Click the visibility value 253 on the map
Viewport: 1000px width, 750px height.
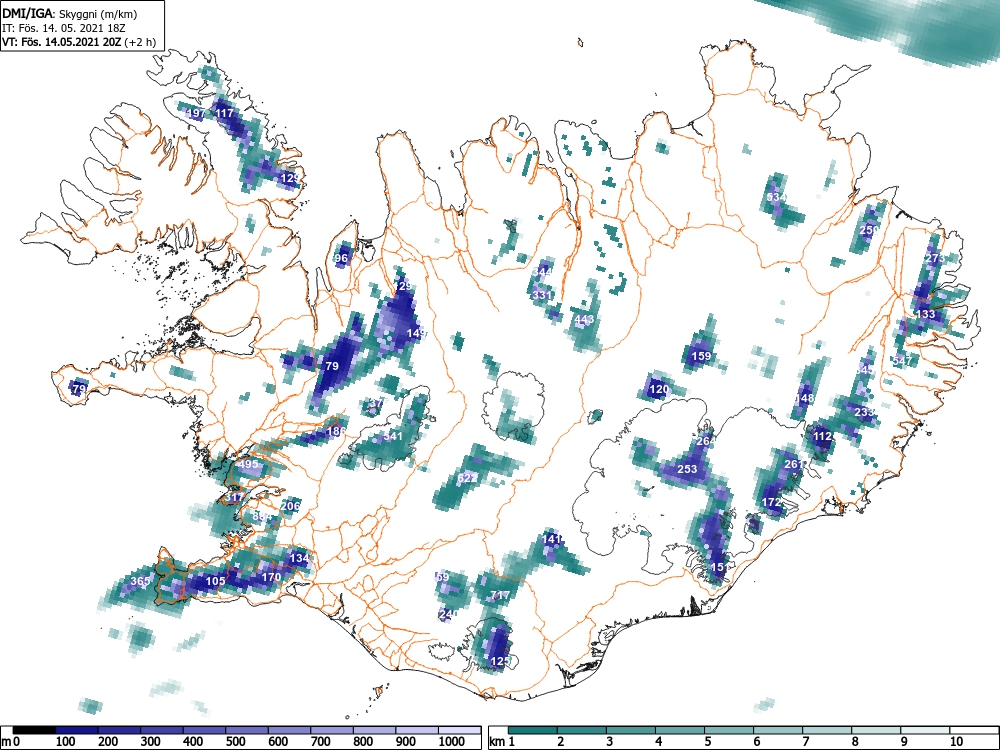687,469
